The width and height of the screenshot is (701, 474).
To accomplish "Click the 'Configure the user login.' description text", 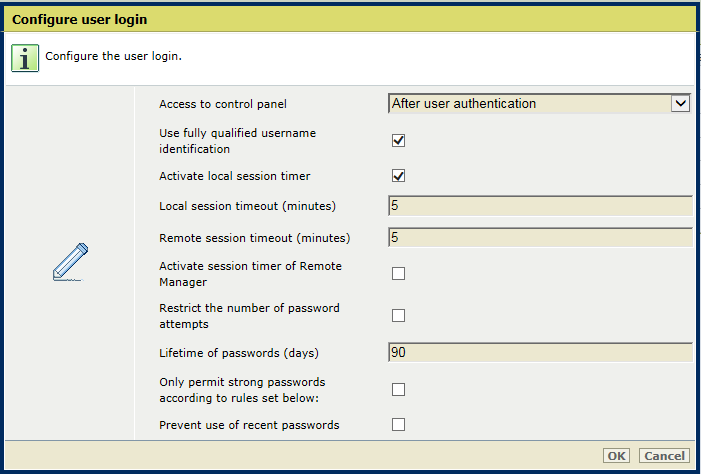I will [x=114, y=56].
